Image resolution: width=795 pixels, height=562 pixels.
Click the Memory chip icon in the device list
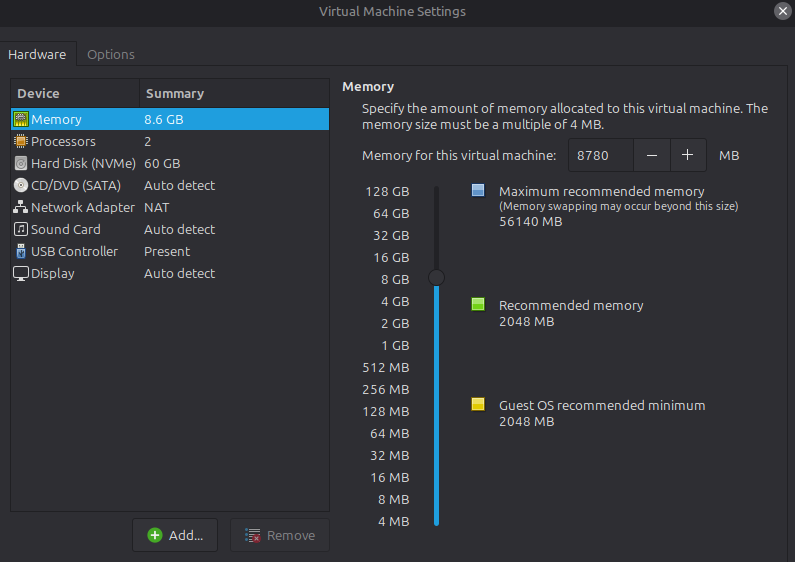coord(21,119)
